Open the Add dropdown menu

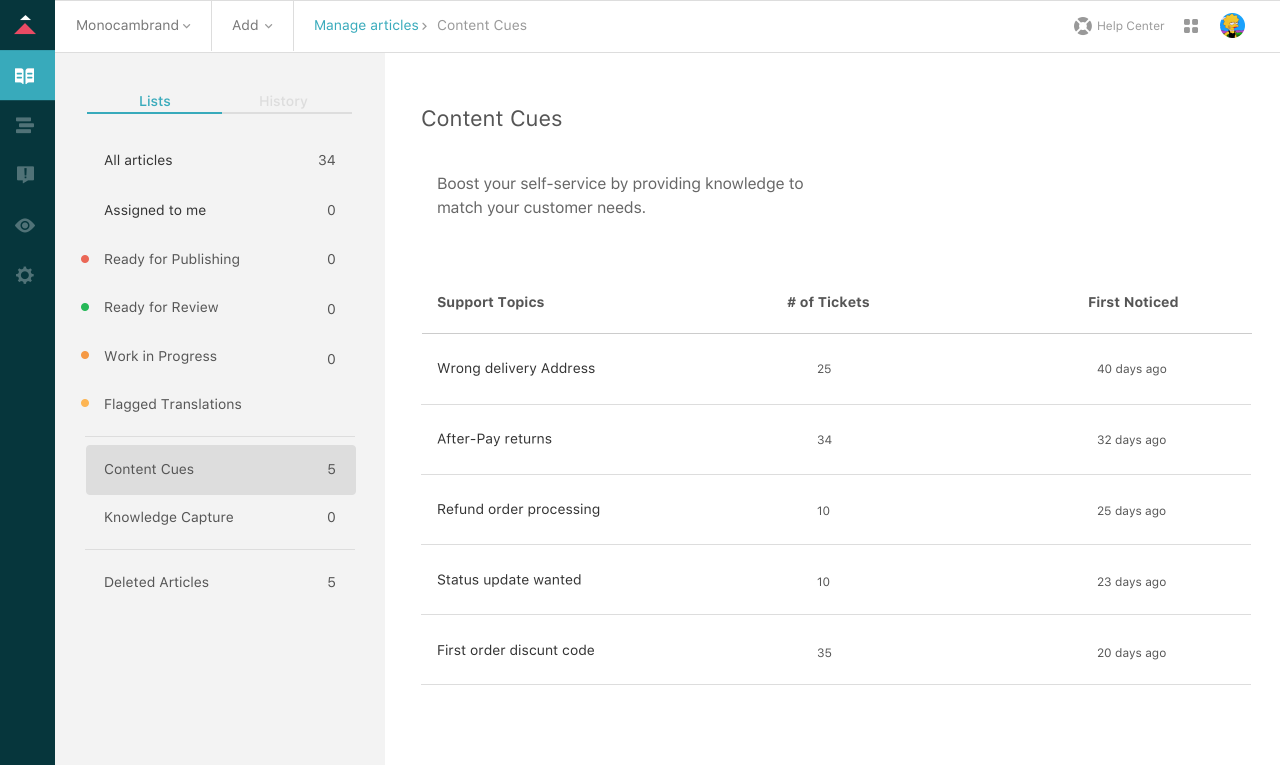pyautogui.click(x=252, y=25)
